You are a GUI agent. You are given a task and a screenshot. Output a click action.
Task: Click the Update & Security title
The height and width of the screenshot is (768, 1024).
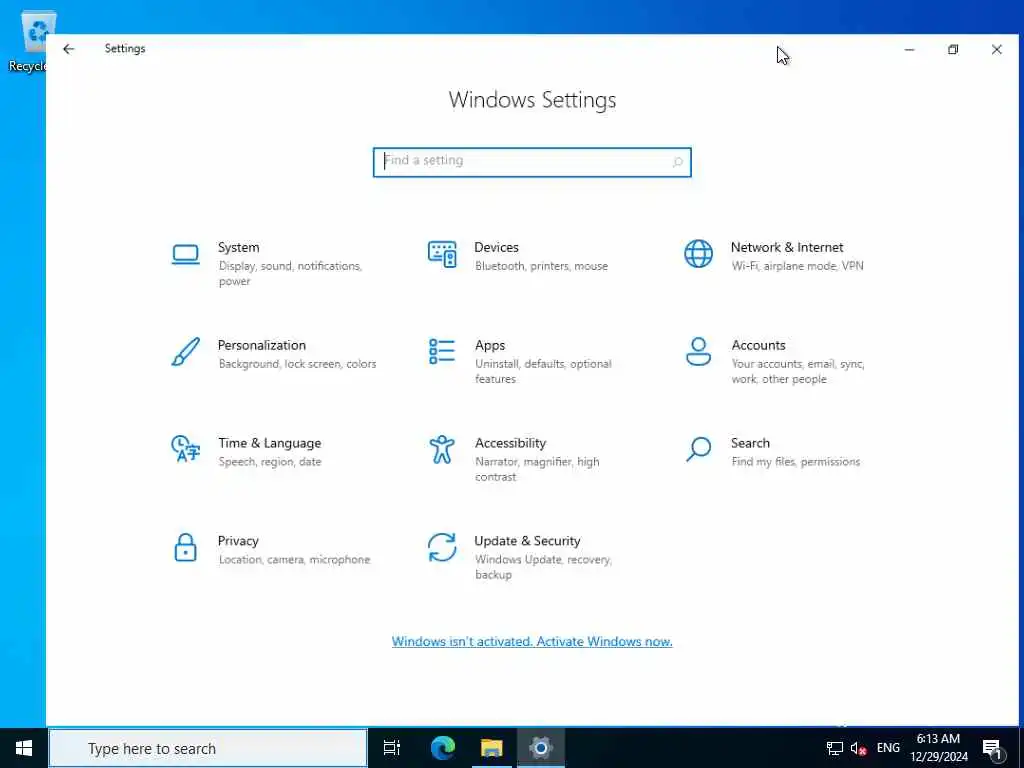[527, 541]
